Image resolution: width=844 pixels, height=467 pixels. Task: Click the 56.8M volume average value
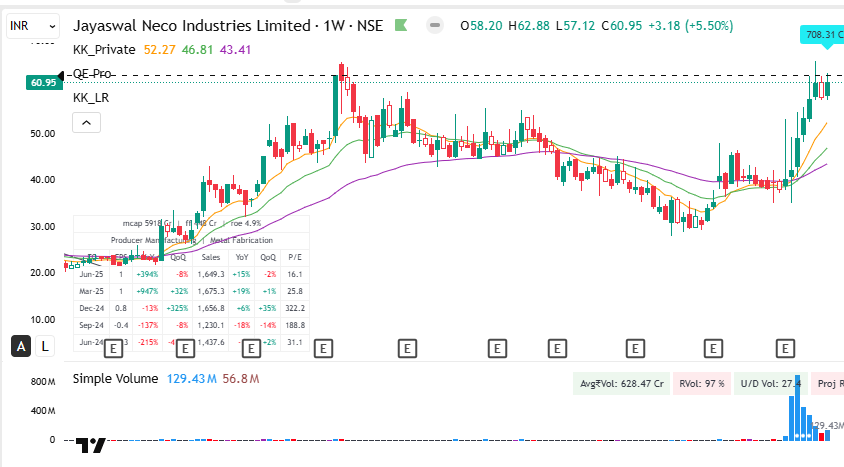point(241,379)
